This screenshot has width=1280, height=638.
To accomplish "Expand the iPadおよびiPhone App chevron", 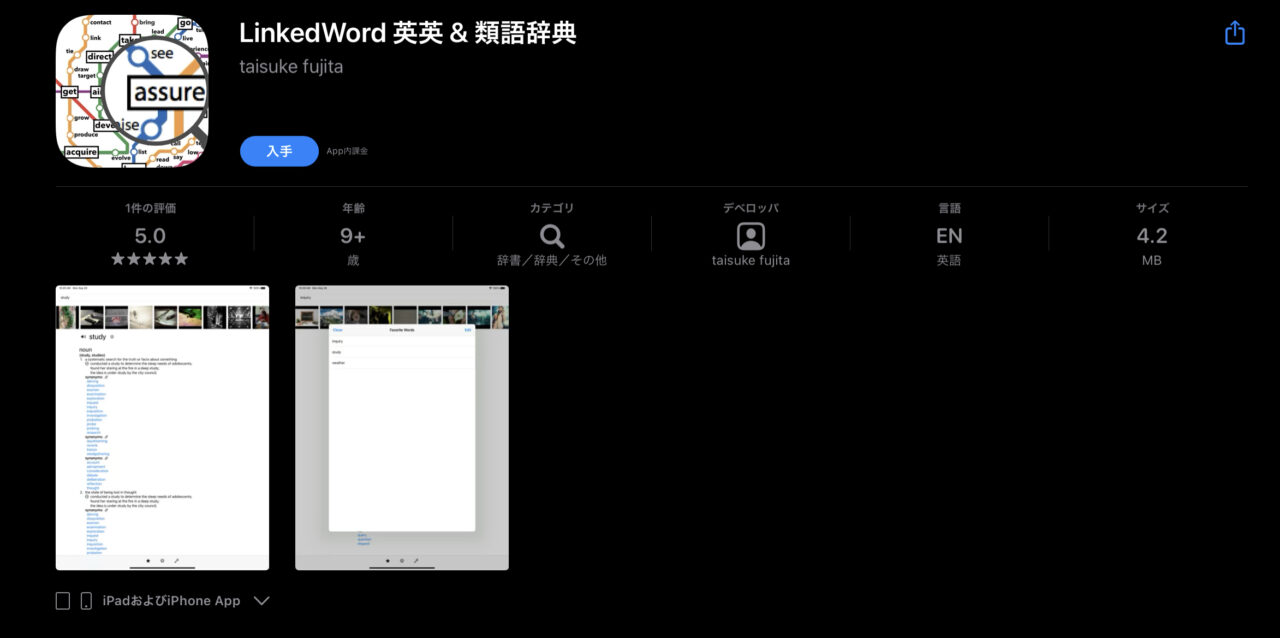I will [x=261, y=601].
